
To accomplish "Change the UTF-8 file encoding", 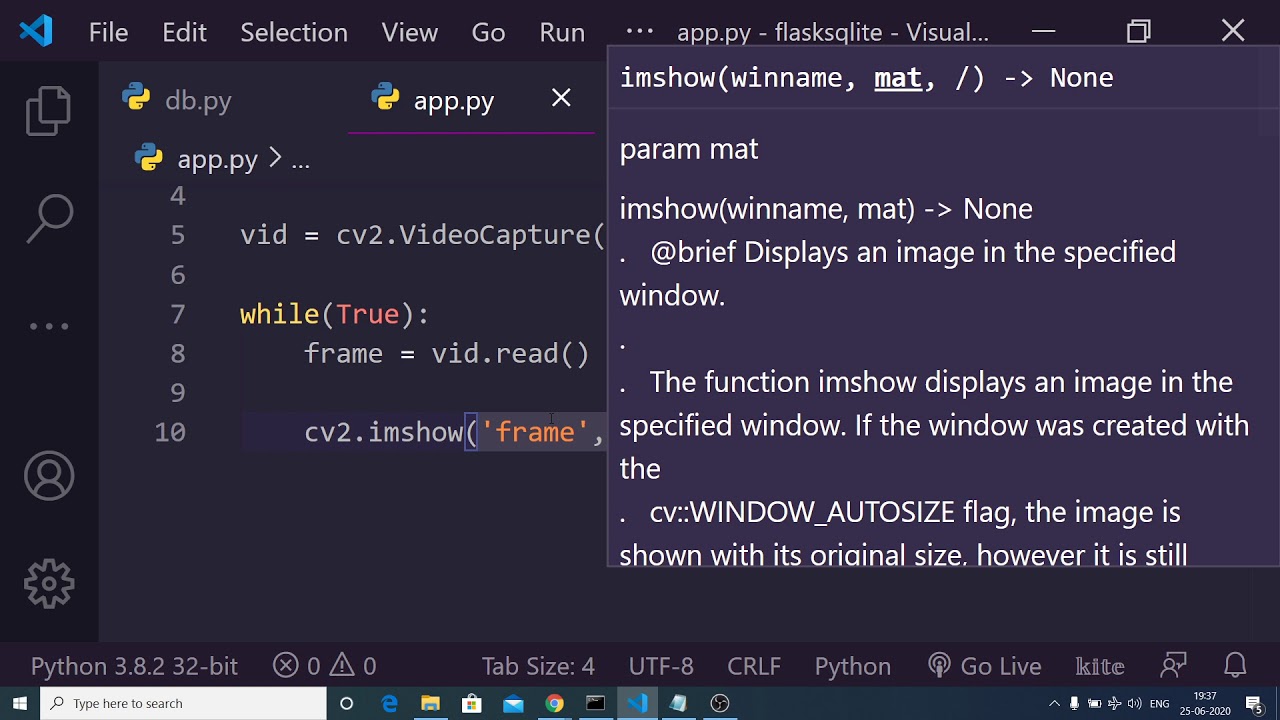I will click(x=661, y=666).
